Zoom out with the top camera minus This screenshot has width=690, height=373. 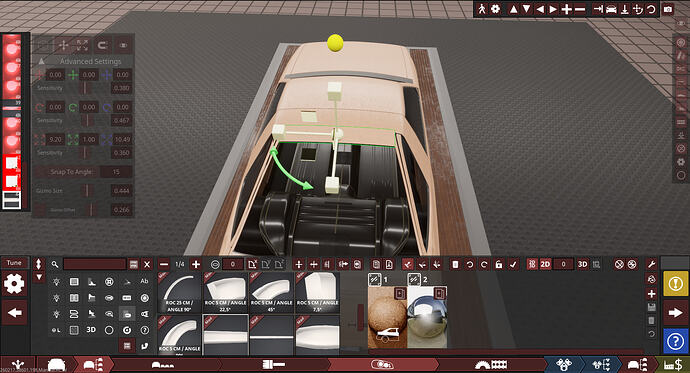point(580,9)
